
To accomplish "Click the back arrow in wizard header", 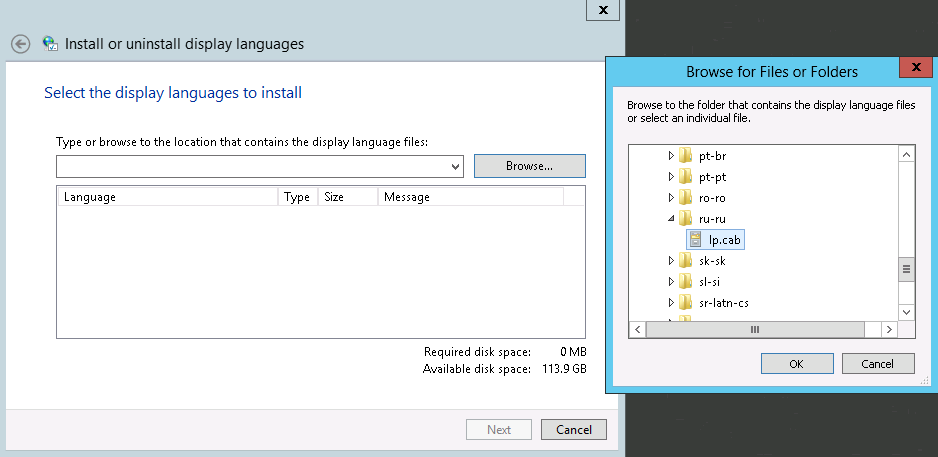I will [x=20, y=44].
